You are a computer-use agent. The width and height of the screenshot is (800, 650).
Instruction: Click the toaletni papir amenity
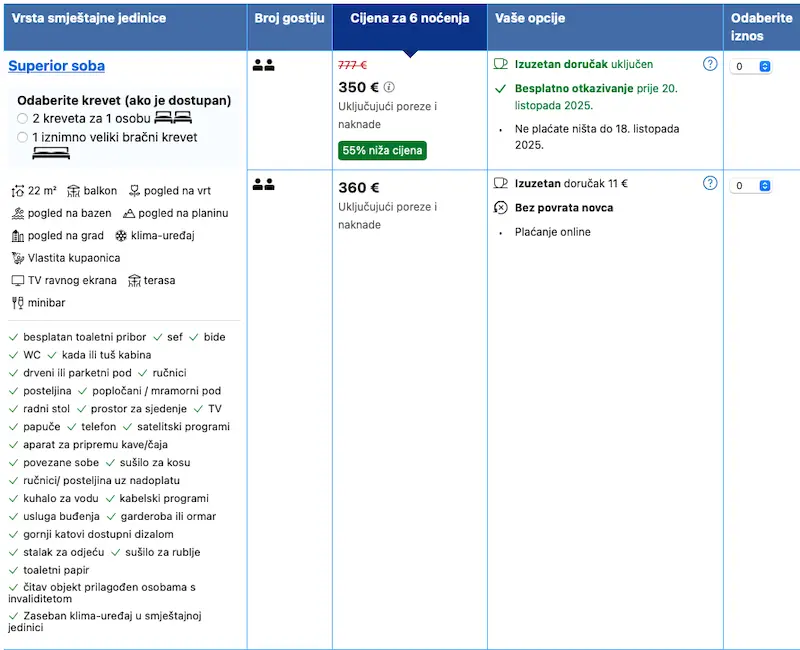pyautogui.click(x=56, y=570)
